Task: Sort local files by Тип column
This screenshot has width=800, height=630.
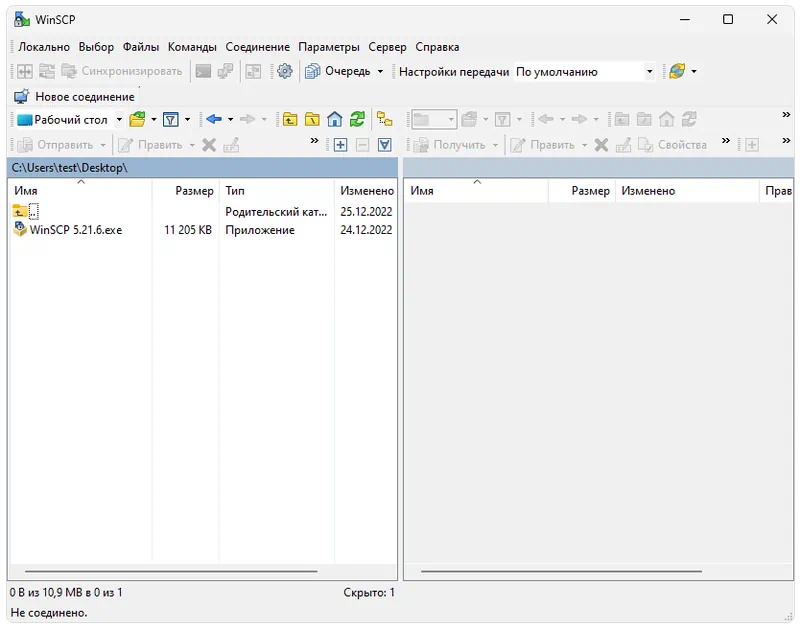Action: click(277, 191)
